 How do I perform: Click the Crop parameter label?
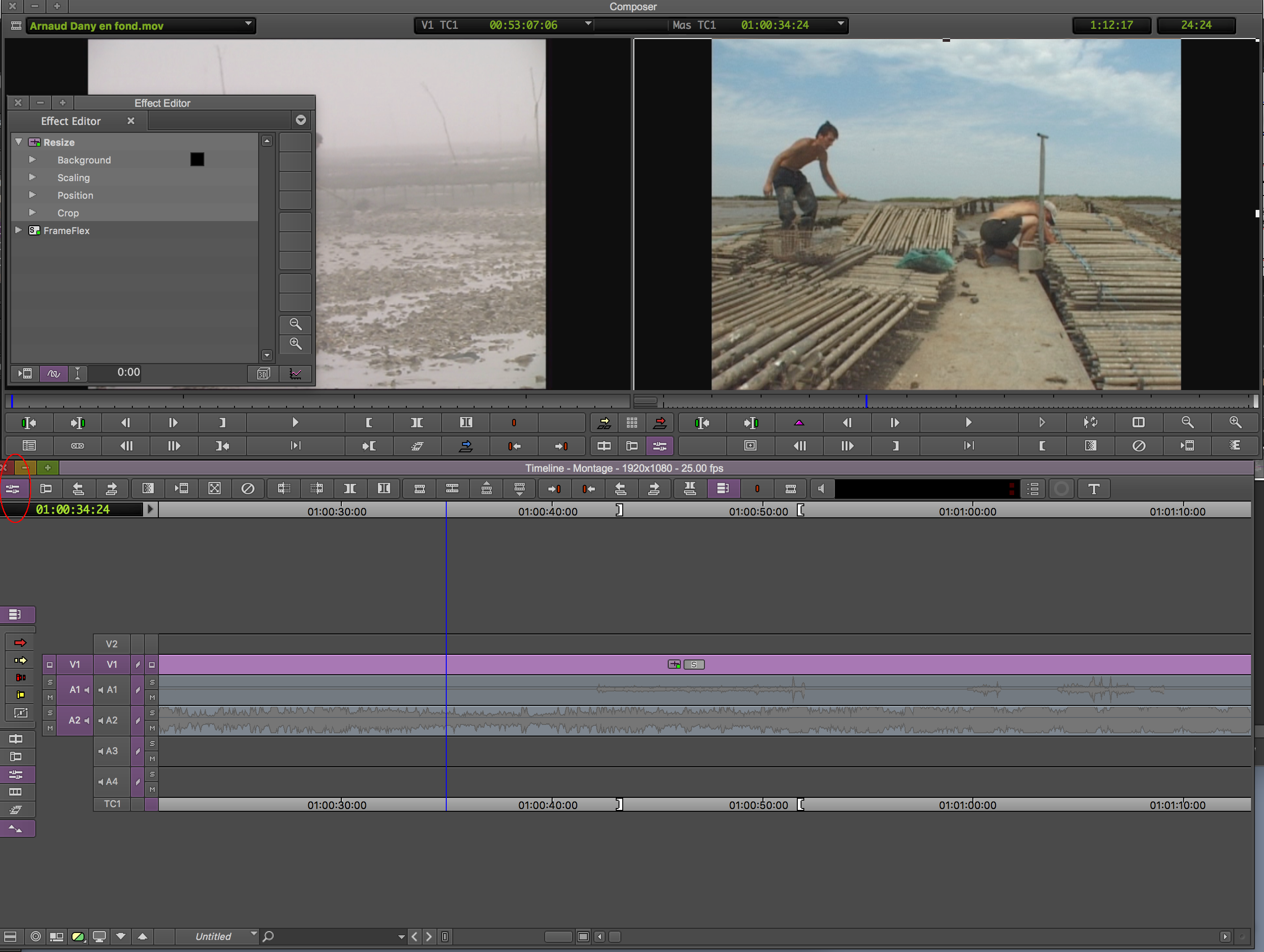68,213
